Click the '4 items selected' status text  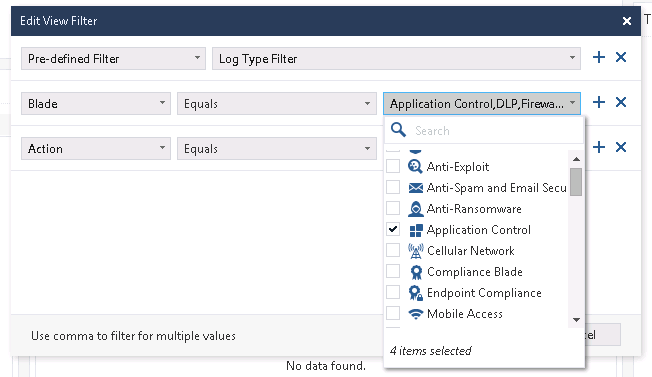coord(430,351)
